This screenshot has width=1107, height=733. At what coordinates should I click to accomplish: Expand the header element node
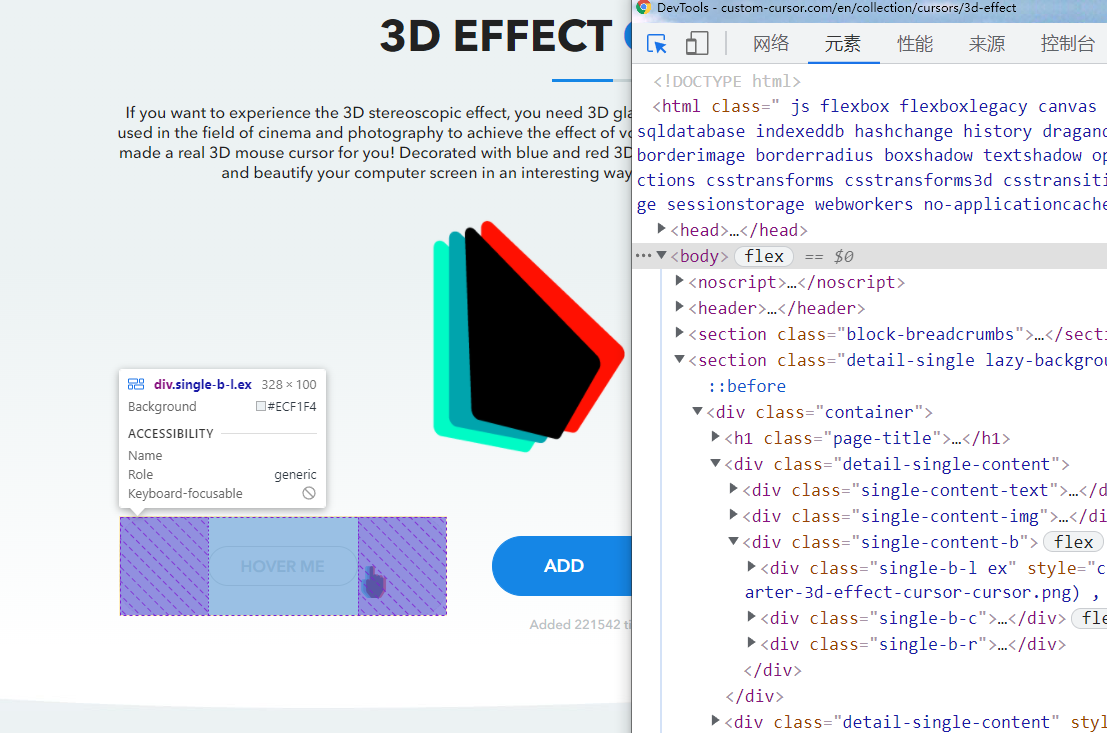pyautogui.click(x=679, y=307)
